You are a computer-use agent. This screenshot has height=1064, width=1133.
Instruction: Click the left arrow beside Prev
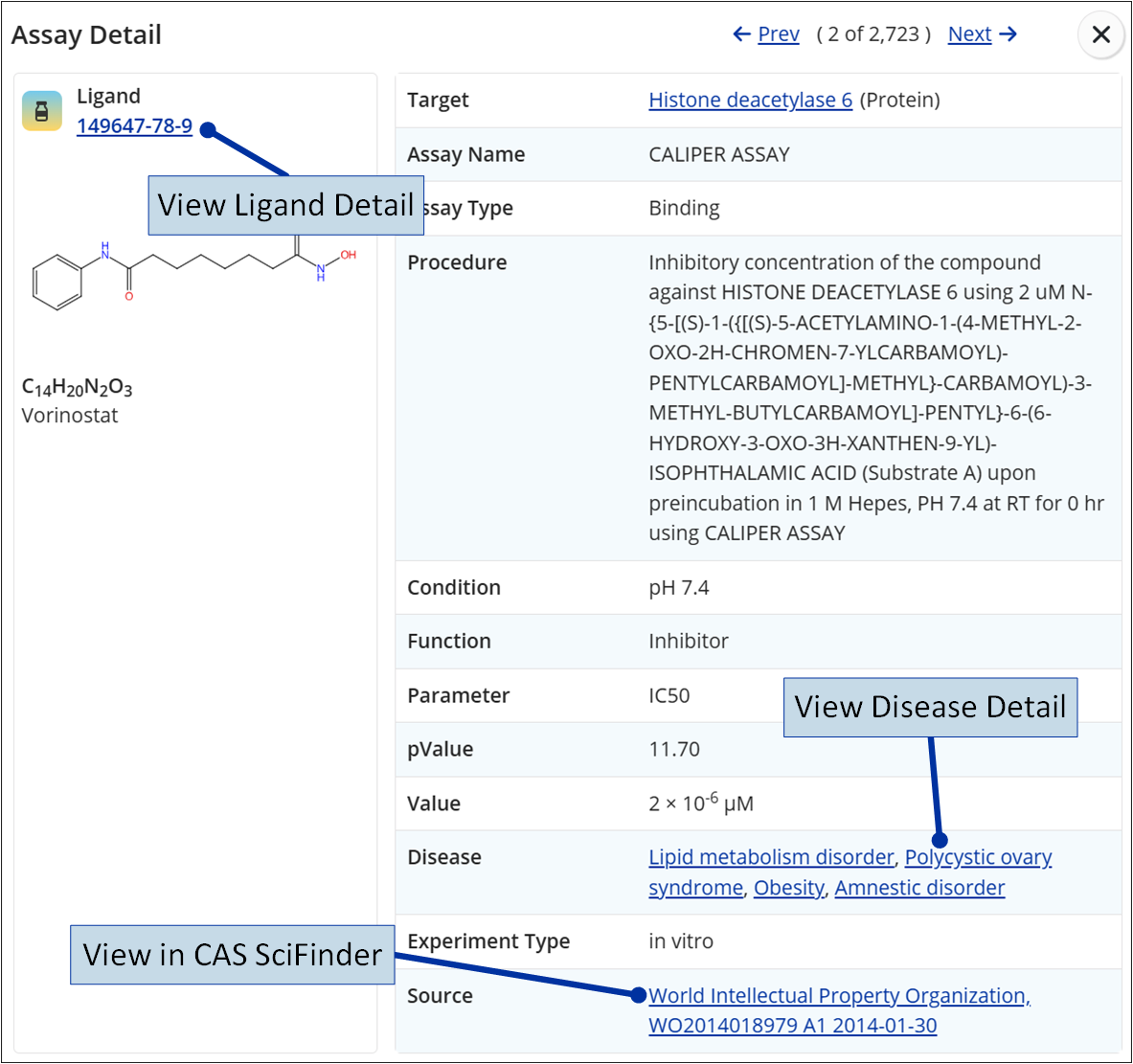tap(741, 34)
